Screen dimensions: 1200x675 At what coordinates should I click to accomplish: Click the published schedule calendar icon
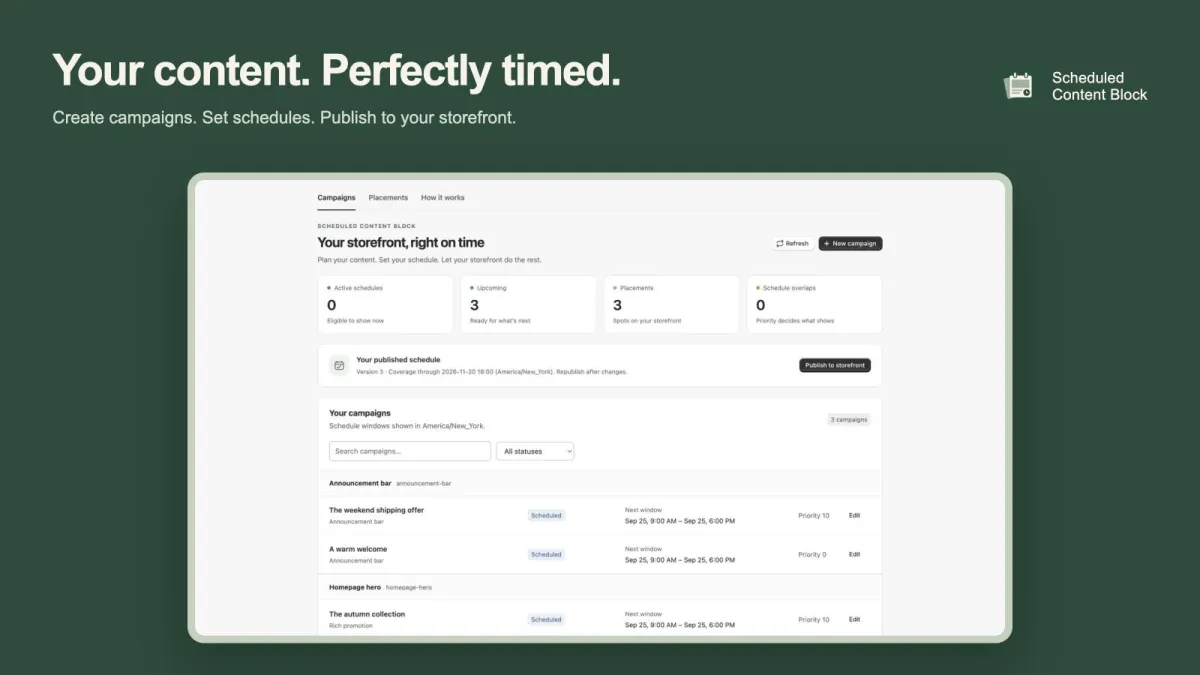coord(339,365)
